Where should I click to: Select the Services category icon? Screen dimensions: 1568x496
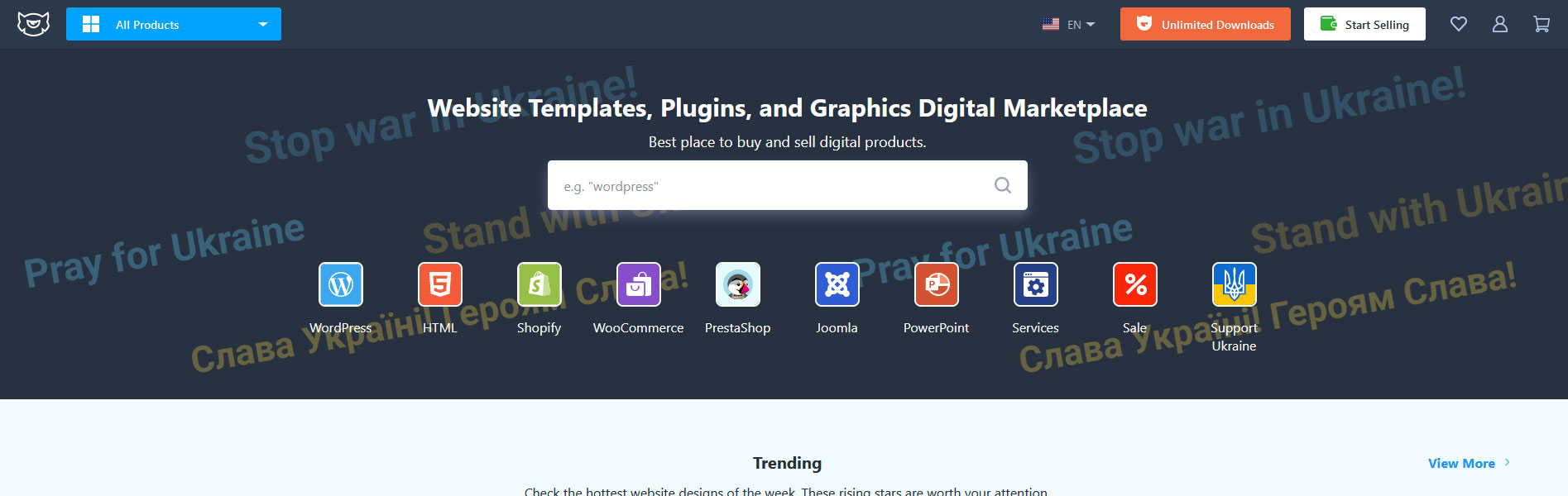click(1036, 284)
